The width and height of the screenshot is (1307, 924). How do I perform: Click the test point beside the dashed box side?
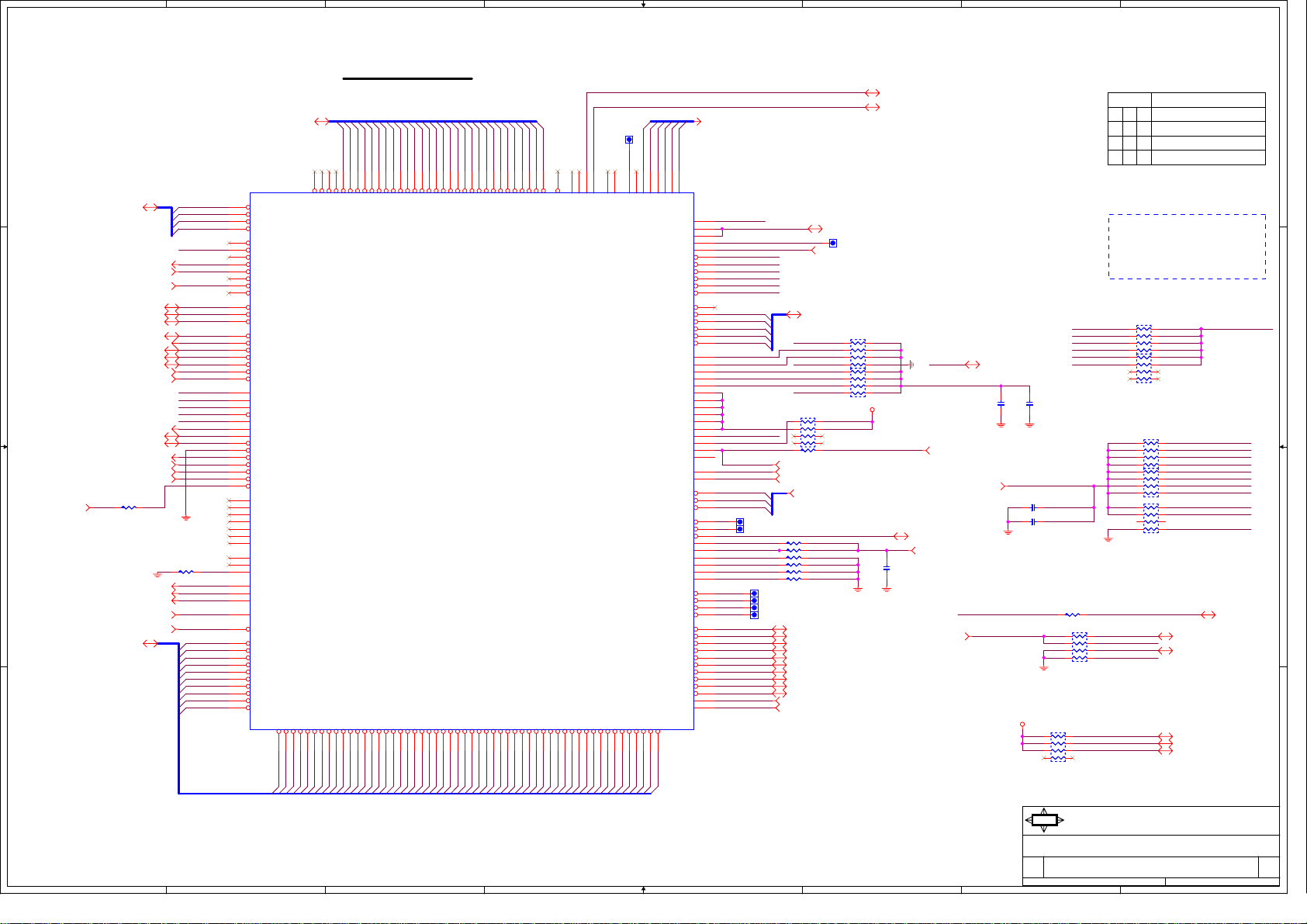coord(833,243)
